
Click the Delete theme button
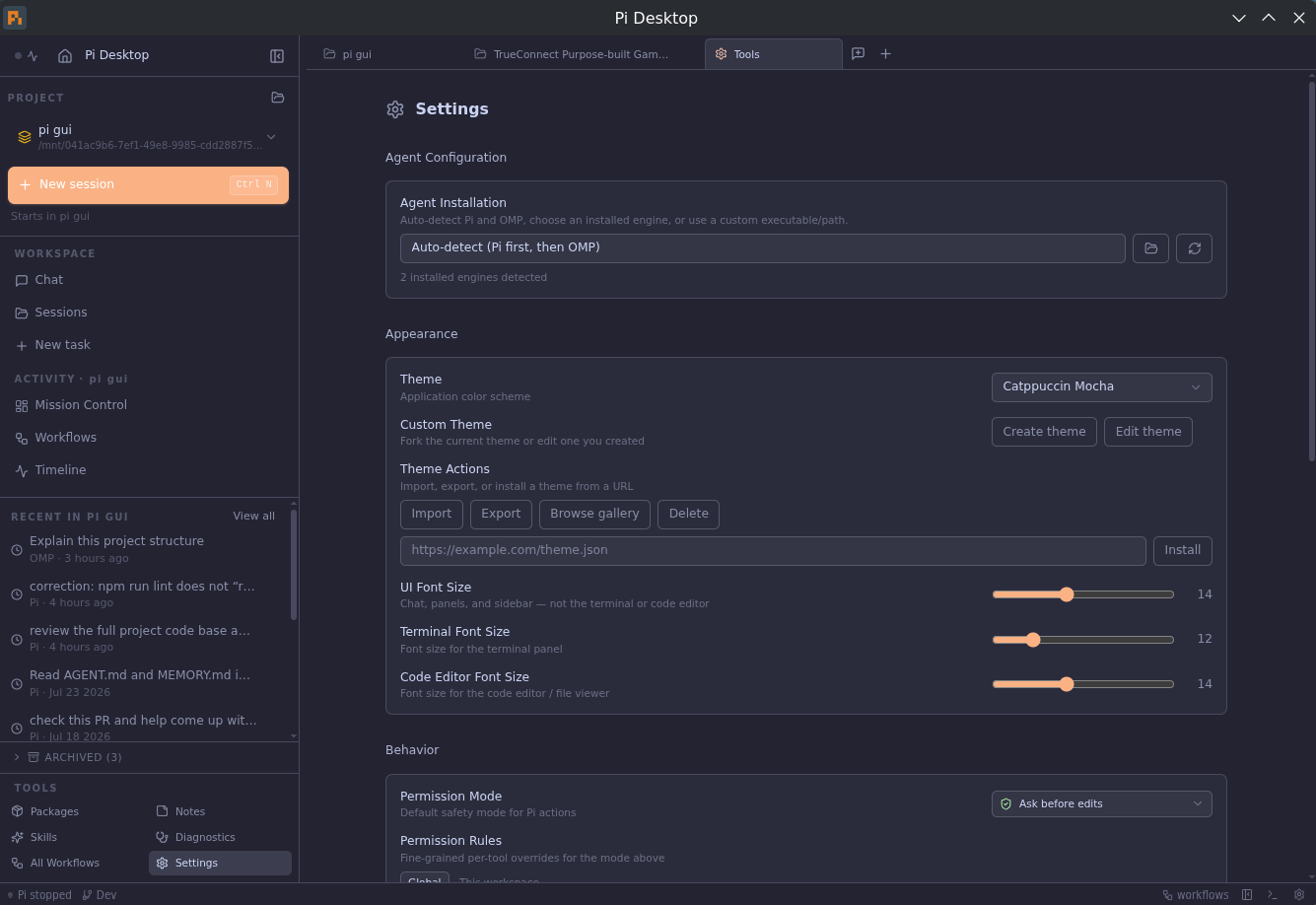(x=689, y=515)
